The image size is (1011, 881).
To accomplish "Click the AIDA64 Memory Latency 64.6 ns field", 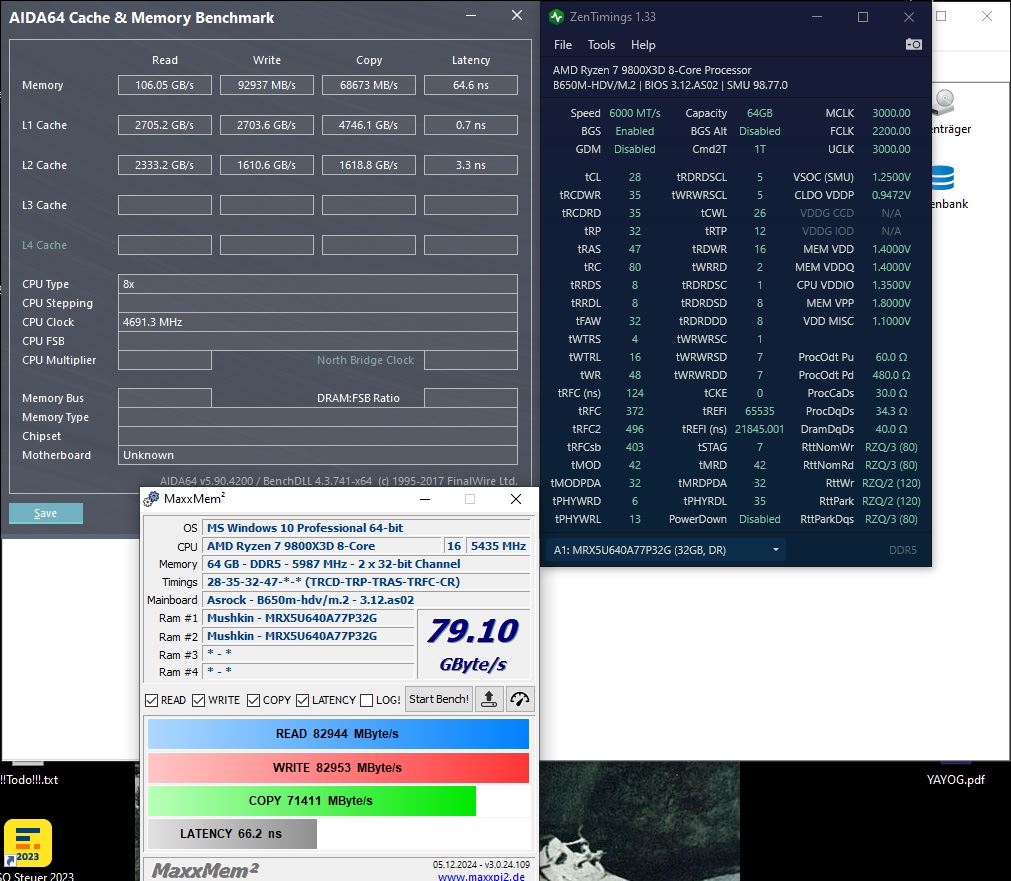I will [471, 85].
